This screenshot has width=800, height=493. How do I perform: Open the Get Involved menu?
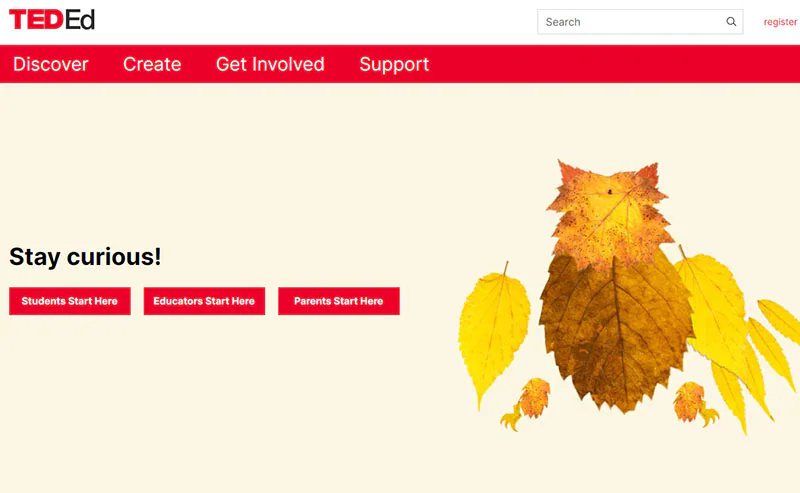[270, 64]
